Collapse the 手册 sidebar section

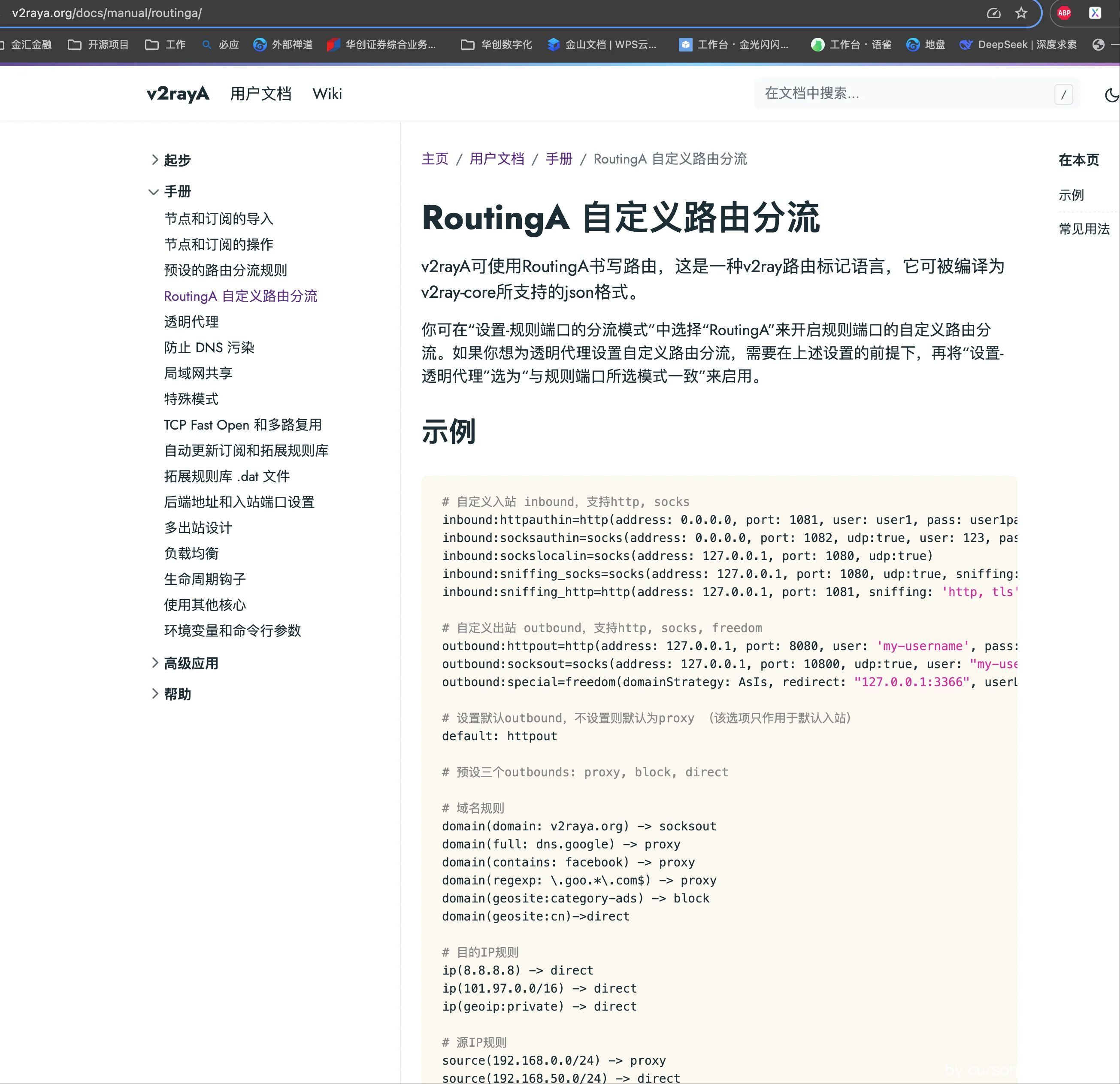click(x=170, y=191)
